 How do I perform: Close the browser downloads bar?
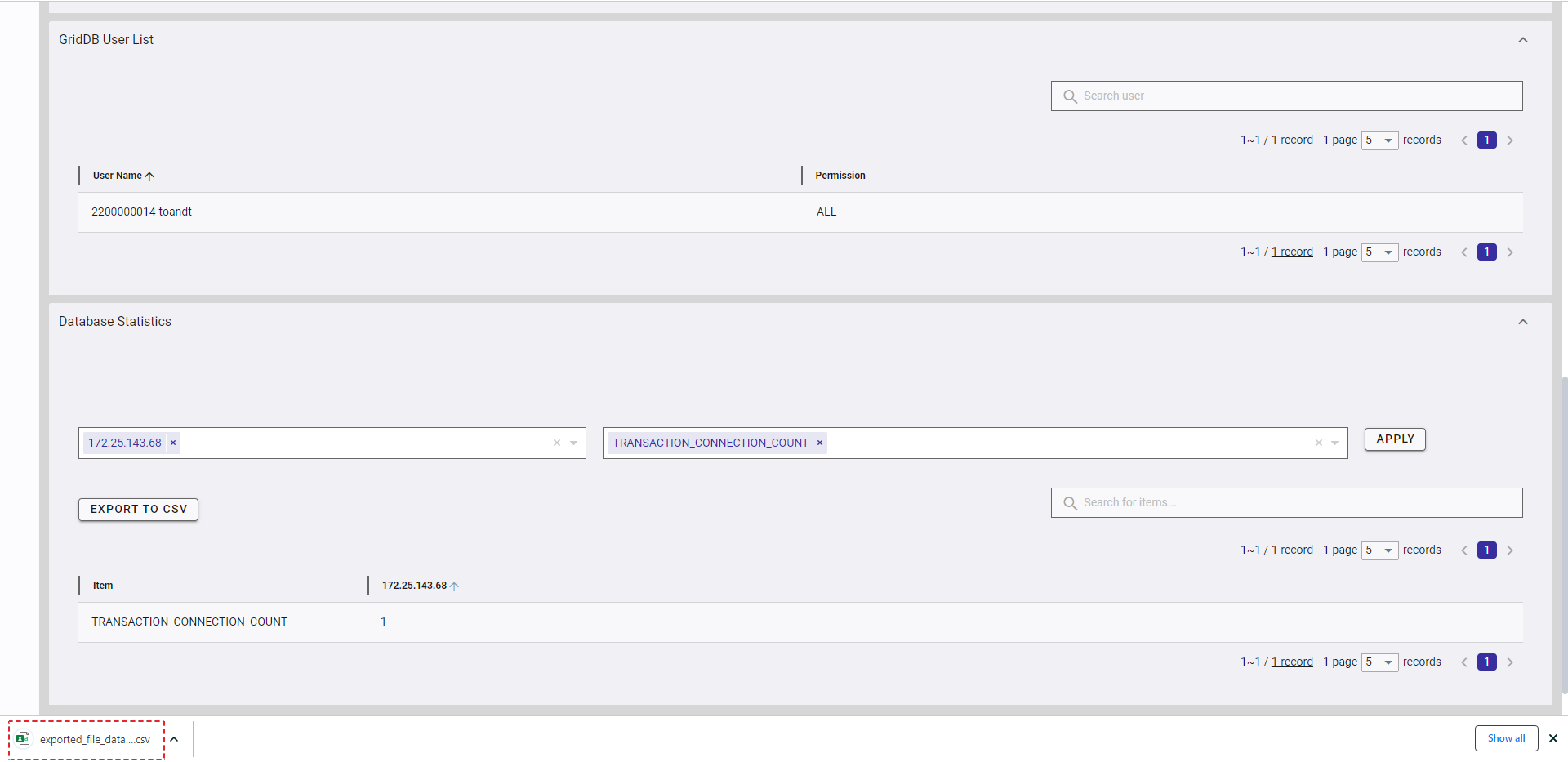(x=1553, y=738)
